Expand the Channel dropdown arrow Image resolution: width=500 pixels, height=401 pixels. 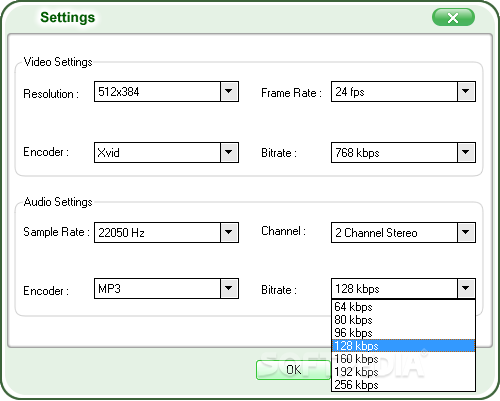(466, 232)
